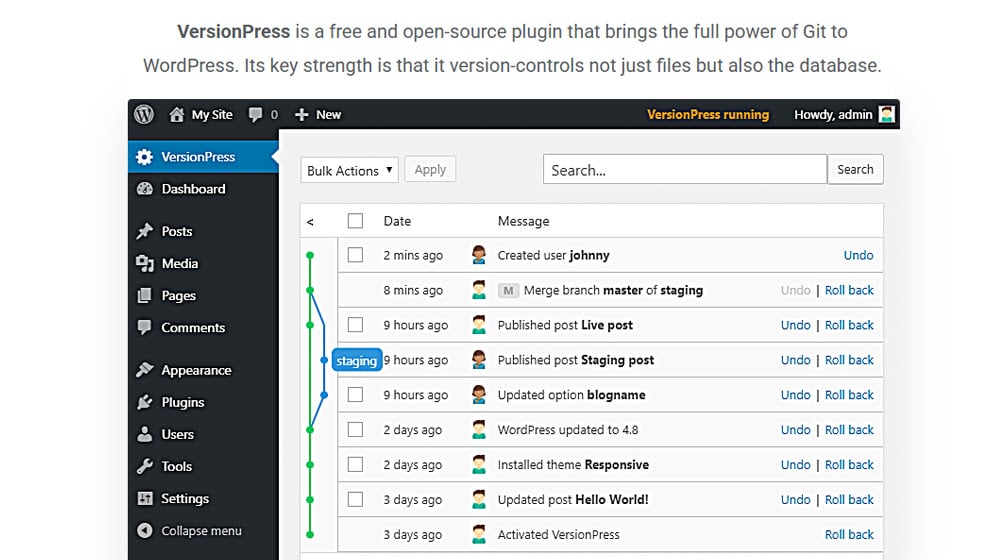
Task: Click author avatar on Merge branch row
Action: coord(479,290)
